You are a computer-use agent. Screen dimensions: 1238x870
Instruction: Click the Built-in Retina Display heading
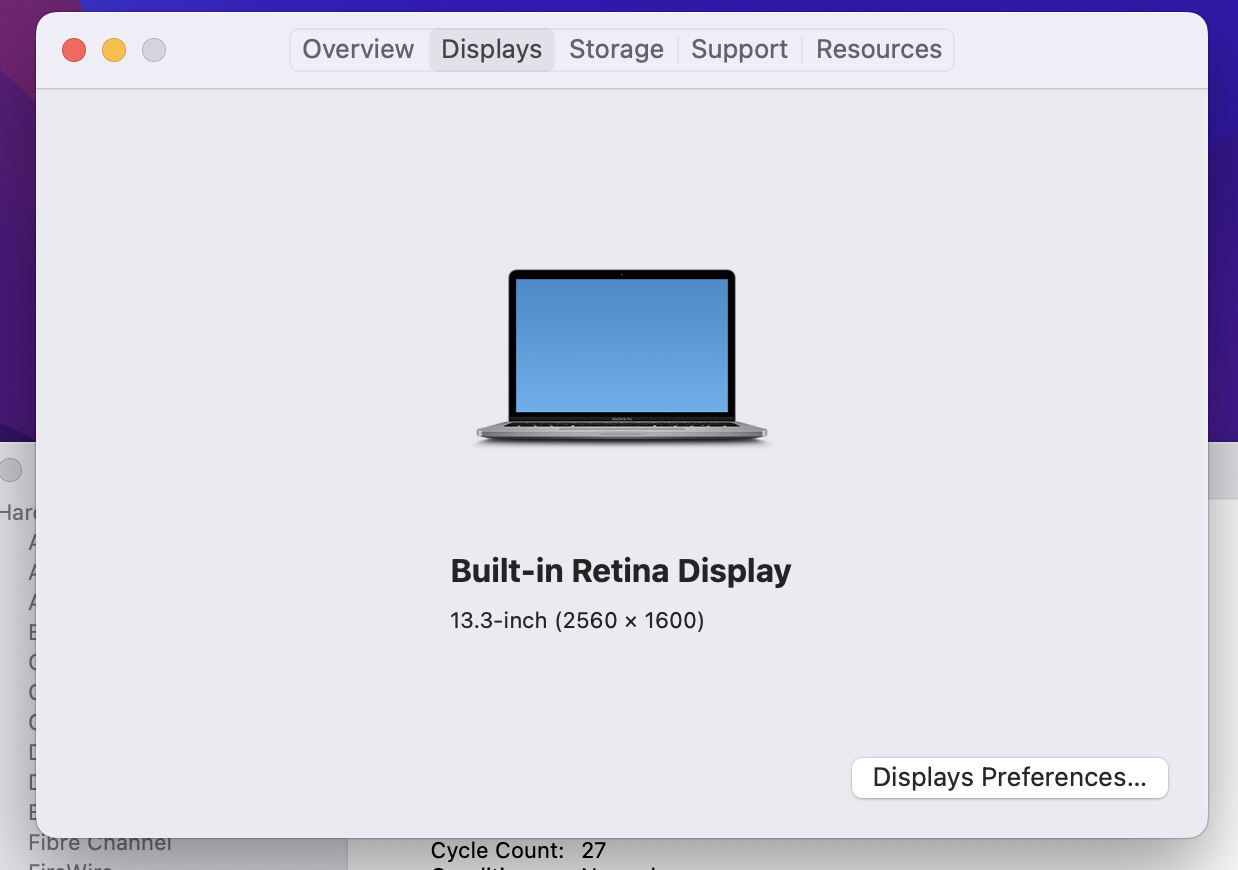click(x=620, y=571)
